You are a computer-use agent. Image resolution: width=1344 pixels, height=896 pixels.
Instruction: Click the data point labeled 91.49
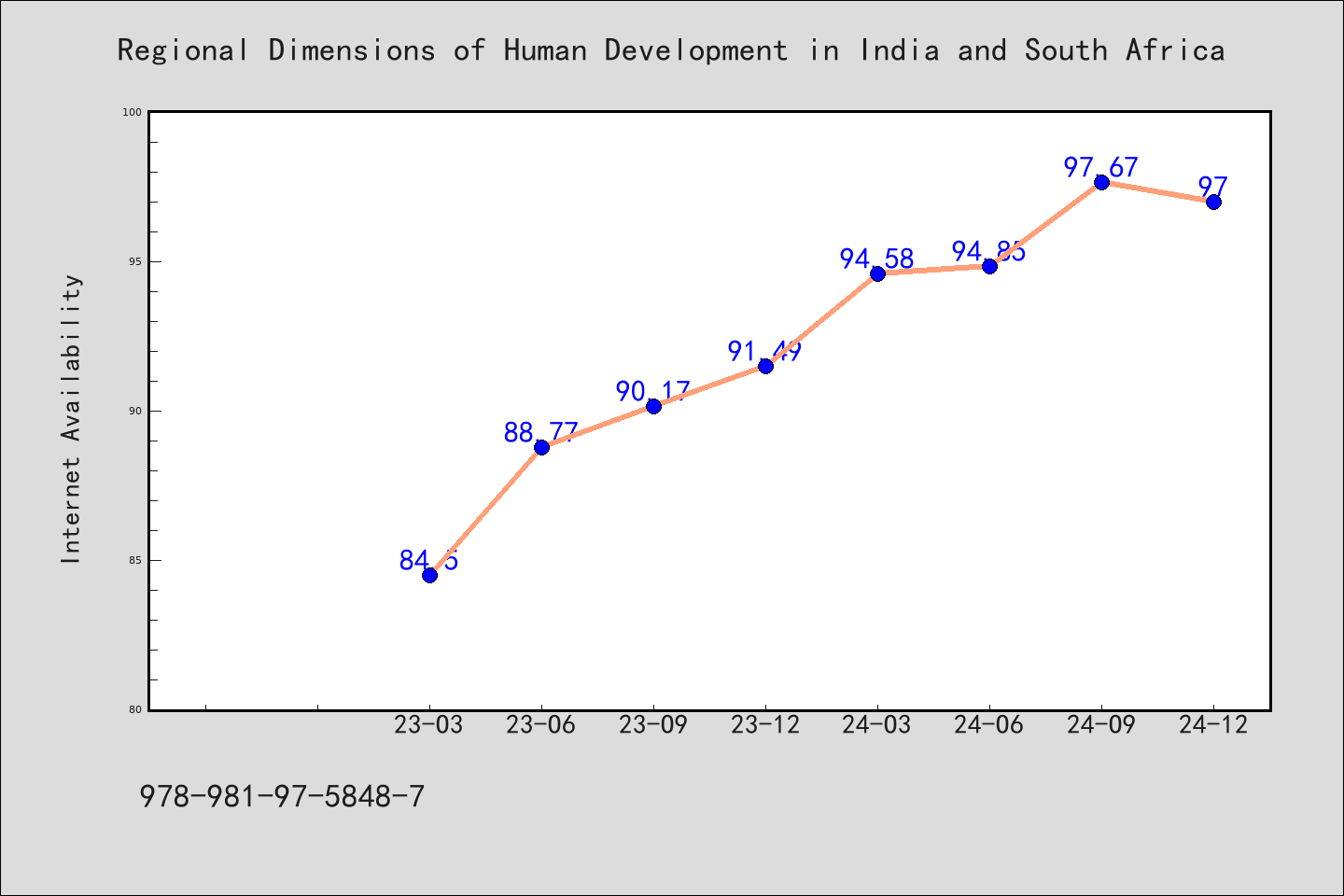(x=765, y=366)
